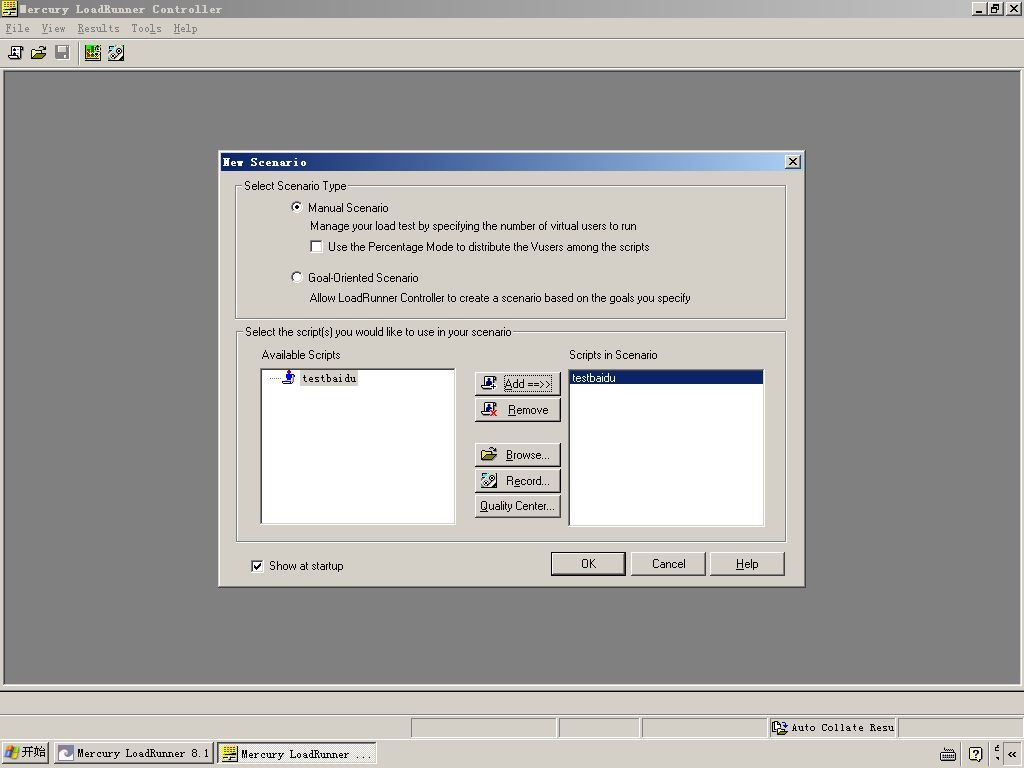The width and height of the screenshot is (1024, 768).
Task: Click the VuGen script toolbar icon
Action: tap(116, 53)
